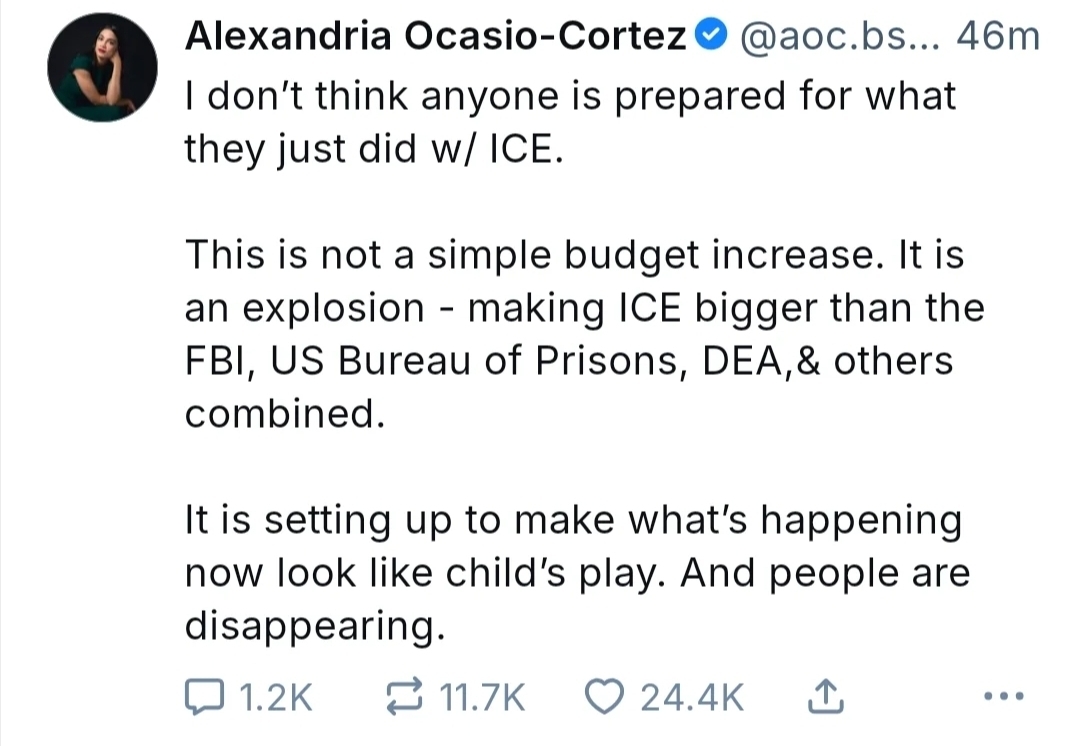The height and width of the screenshot is (746, 1080).
Task: Click the "This is not a simple budget" line
Action: [x=574, y=254]
